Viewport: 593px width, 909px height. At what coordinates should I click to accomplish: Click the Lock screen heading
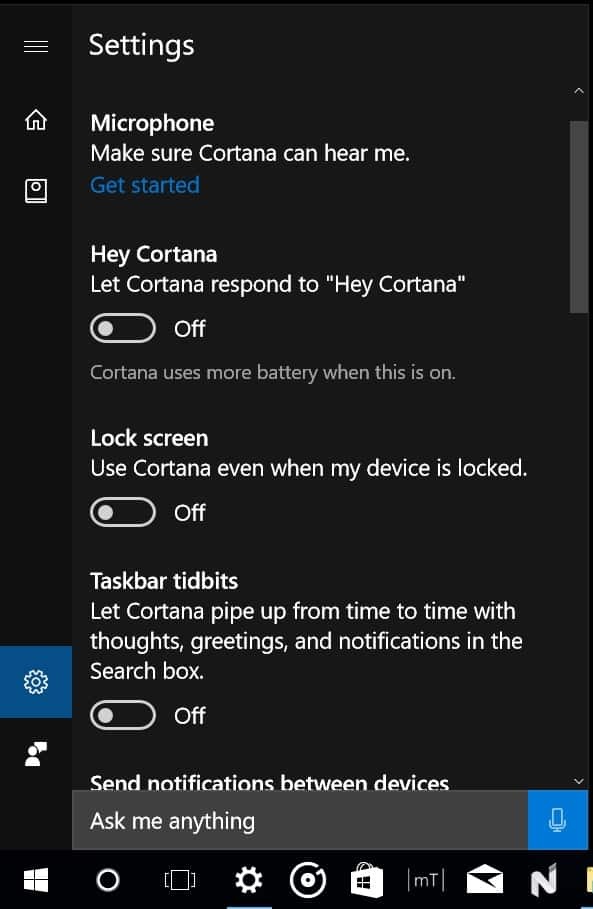coord(149,438)
